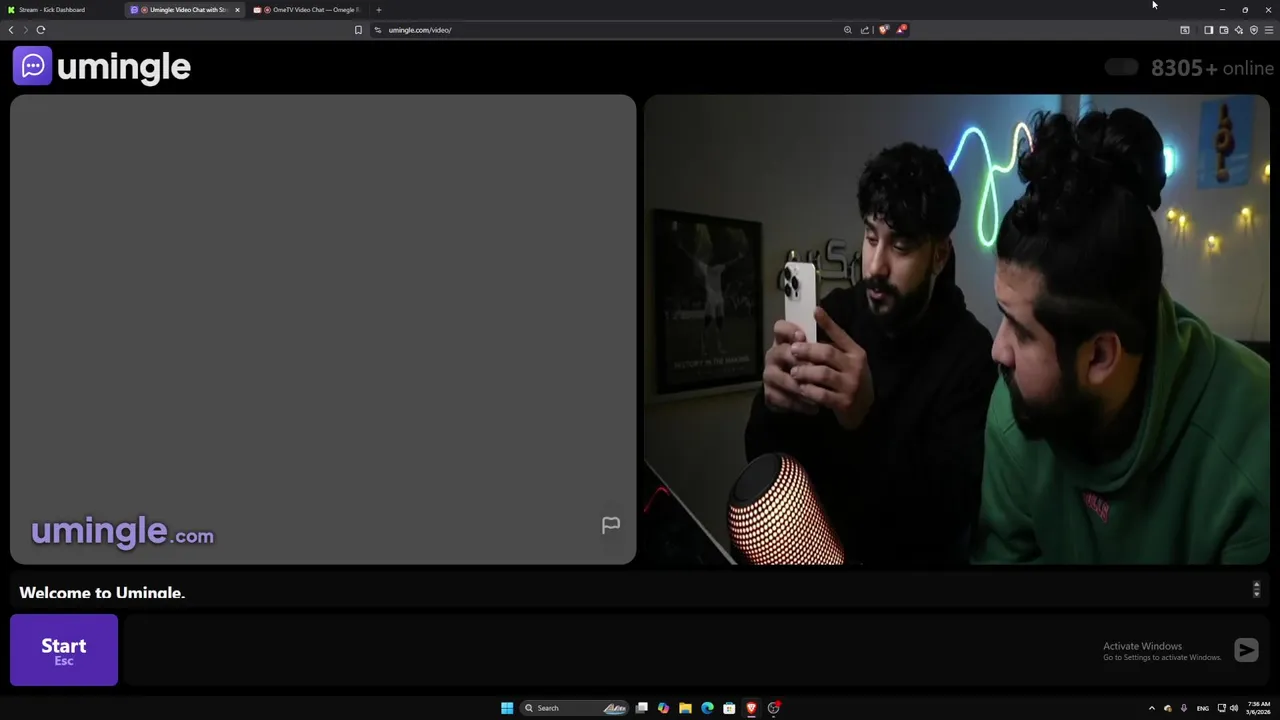This screenshot has width=1280, height=720.
Task: Open the Windows Start menu
Action: pos(507,708)
